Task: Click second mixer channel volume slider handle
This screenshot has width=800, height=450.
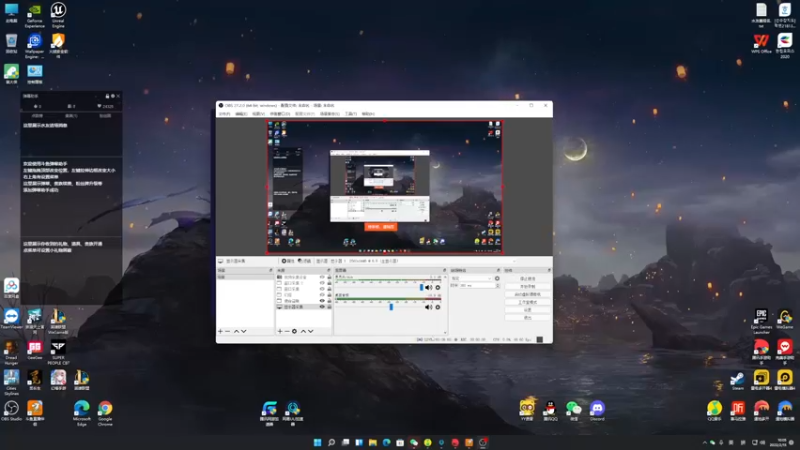Action: [x=391, y=307]
